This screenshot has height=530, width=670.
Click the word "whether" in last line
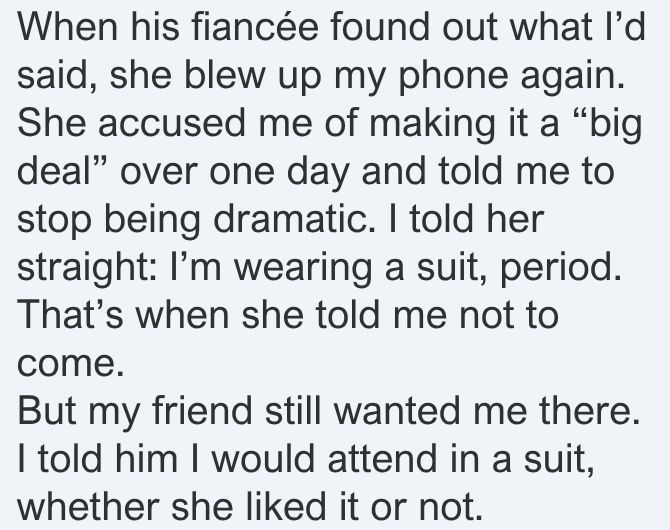tap(88, 506)
